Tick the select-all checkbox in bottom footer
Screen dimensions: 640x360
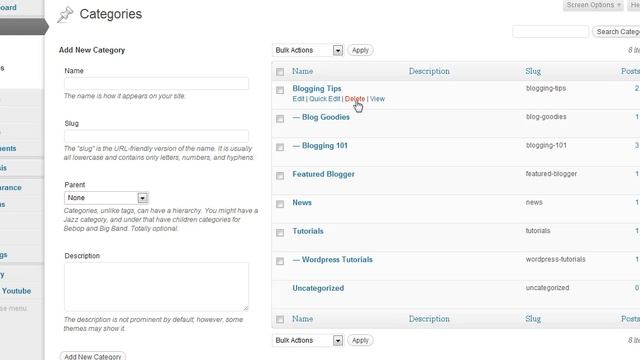[x=280, y=320]
